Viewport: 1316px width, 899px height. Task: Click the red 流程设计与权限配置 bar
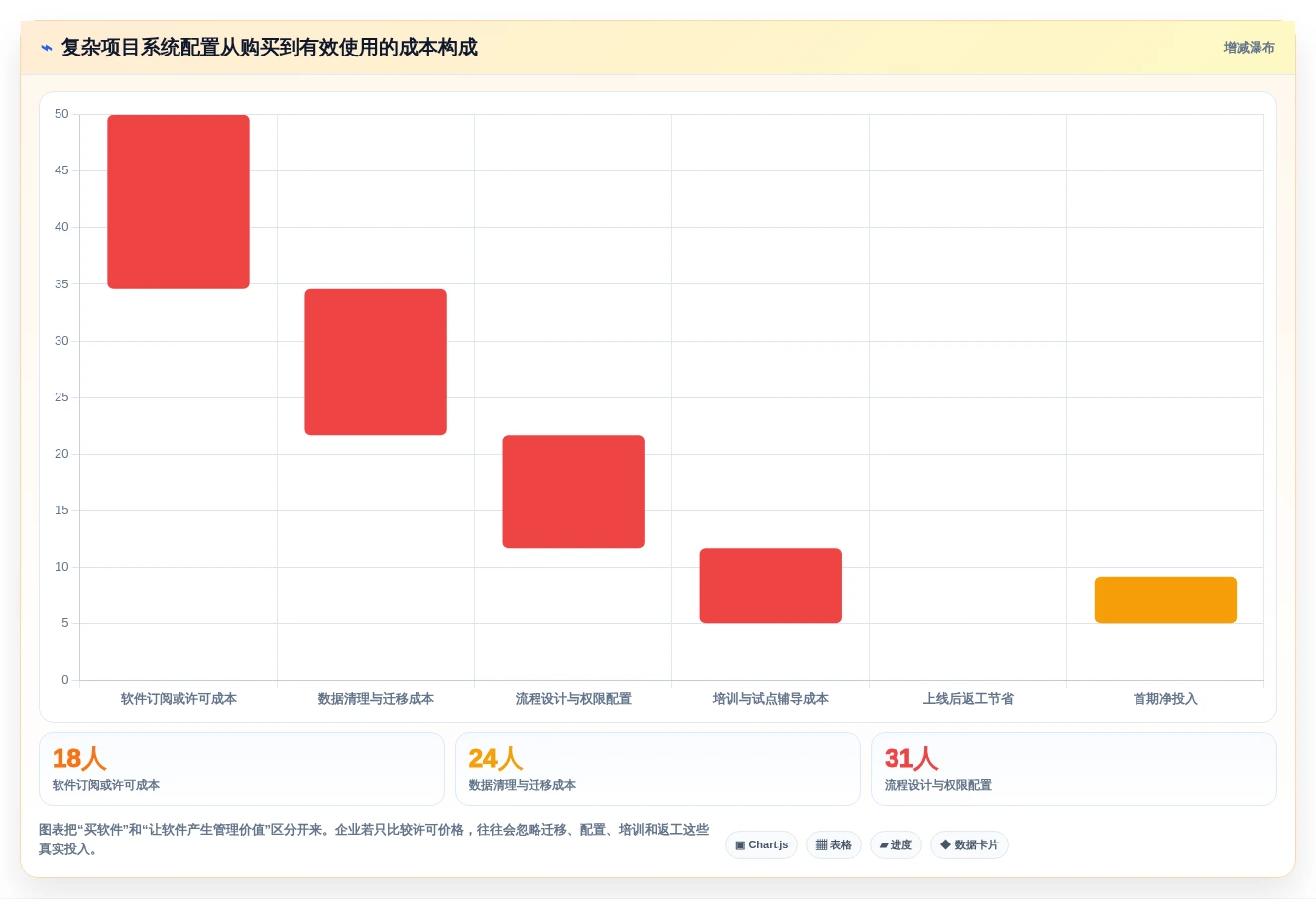pos(573,492)
